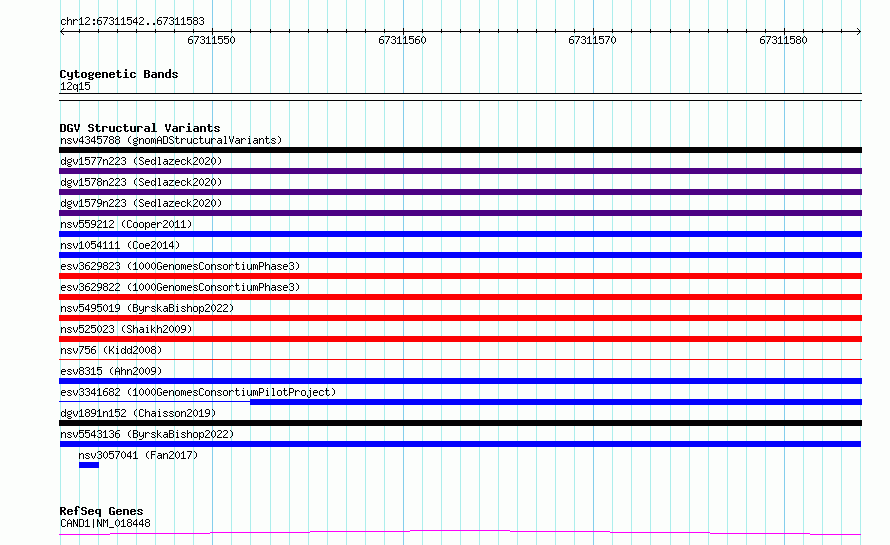Open esv3629822 1000GenomesConsortiumPhase3 label
The image size is (890, 545).
pyautogui.click(x=180, y=287)
